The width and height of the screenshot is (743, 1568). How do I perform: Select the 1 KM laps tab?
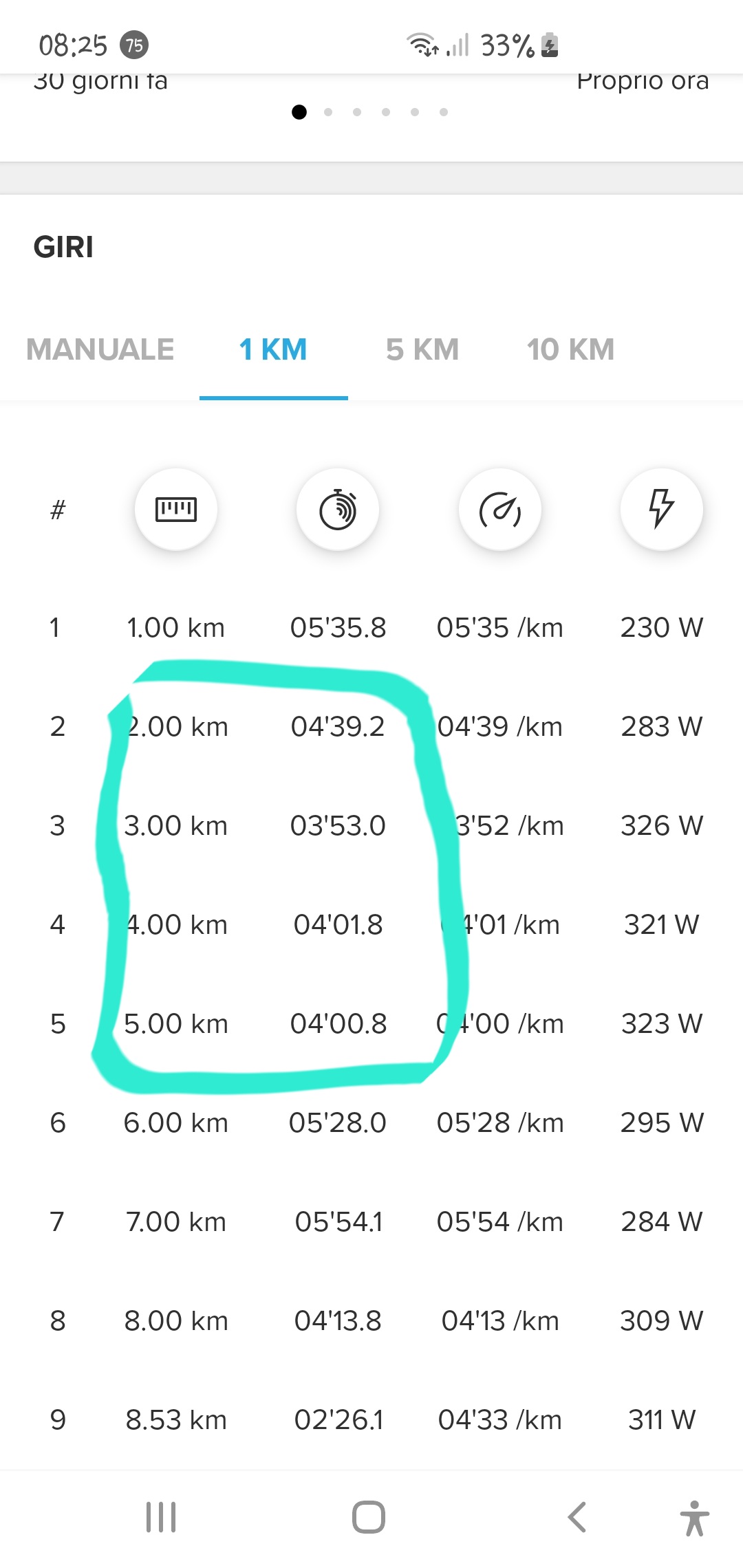point(273,349)
